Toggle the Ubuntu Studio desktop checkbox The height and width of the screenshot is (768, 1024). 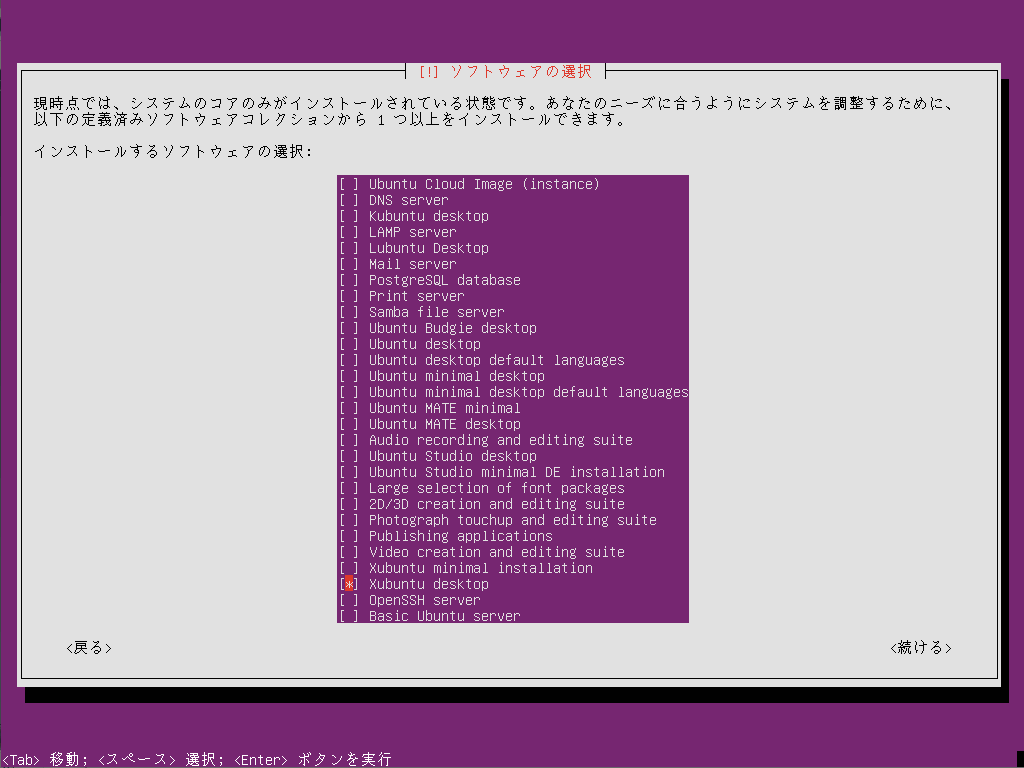tap(349, 456)
